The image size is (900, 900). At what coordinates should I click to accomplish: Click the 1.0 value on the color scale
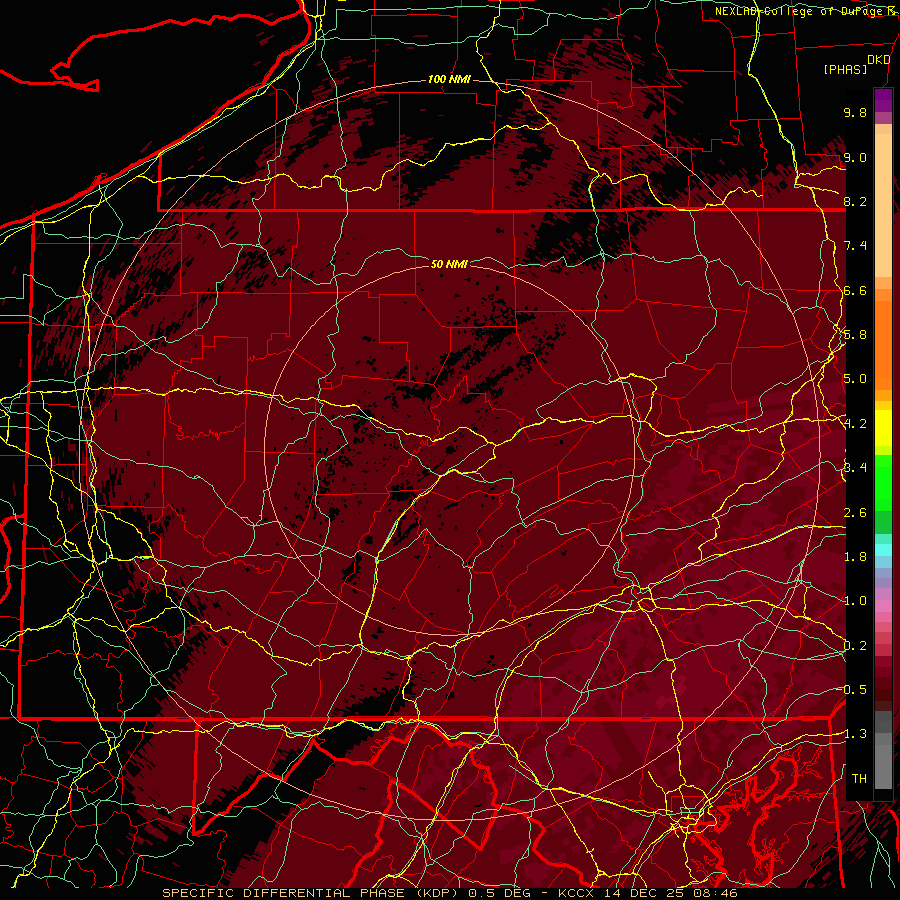855,601
